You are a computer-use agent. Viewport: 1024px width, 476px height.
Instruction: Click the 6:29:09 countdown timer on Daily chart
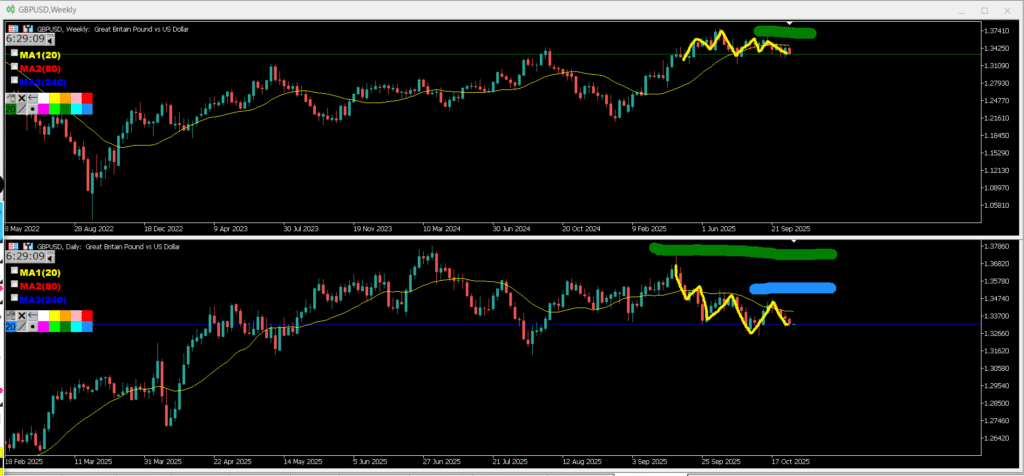pyautogui.click(x=25, y=257)
